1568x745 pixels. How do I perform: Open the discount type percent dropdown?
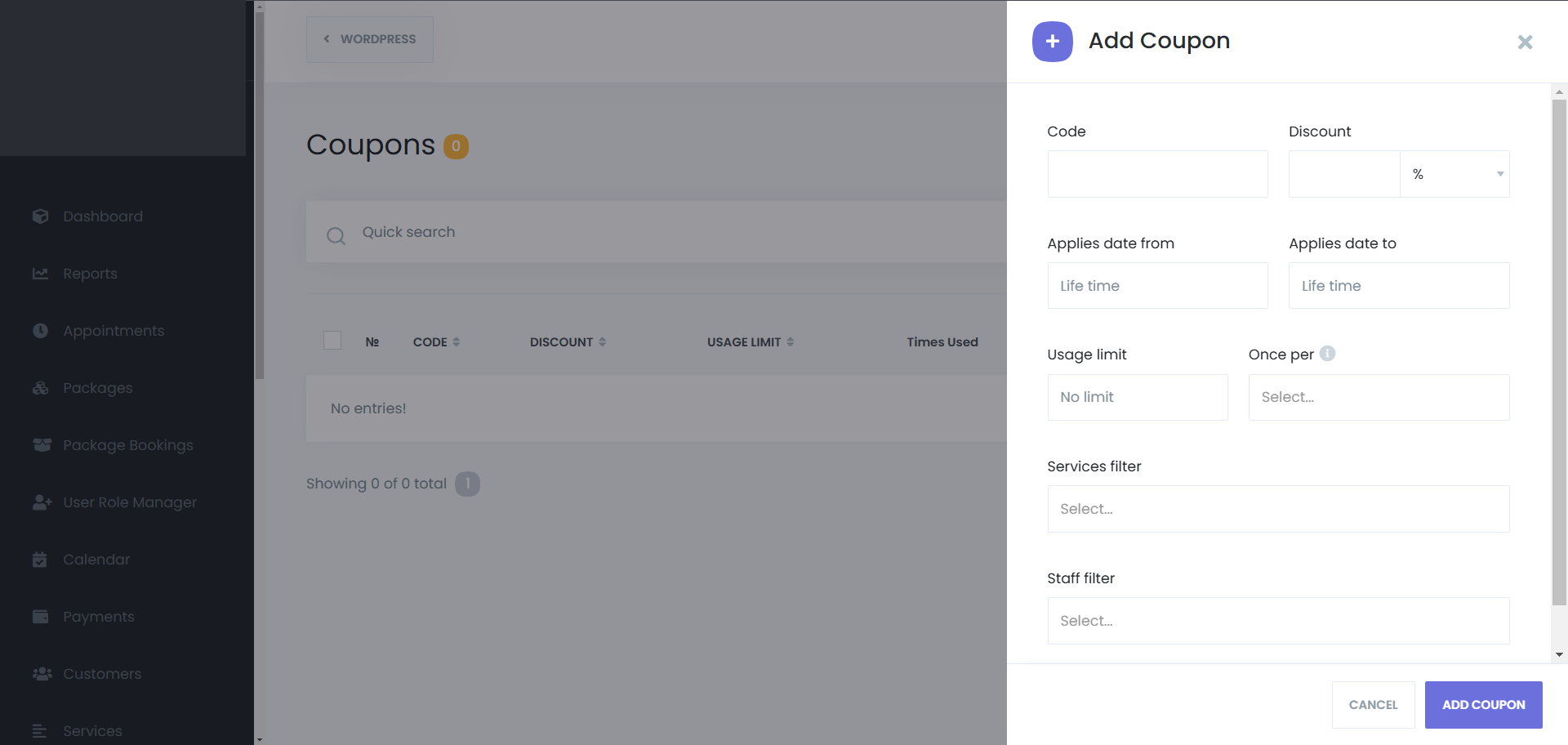click(x=1454, y=174)
